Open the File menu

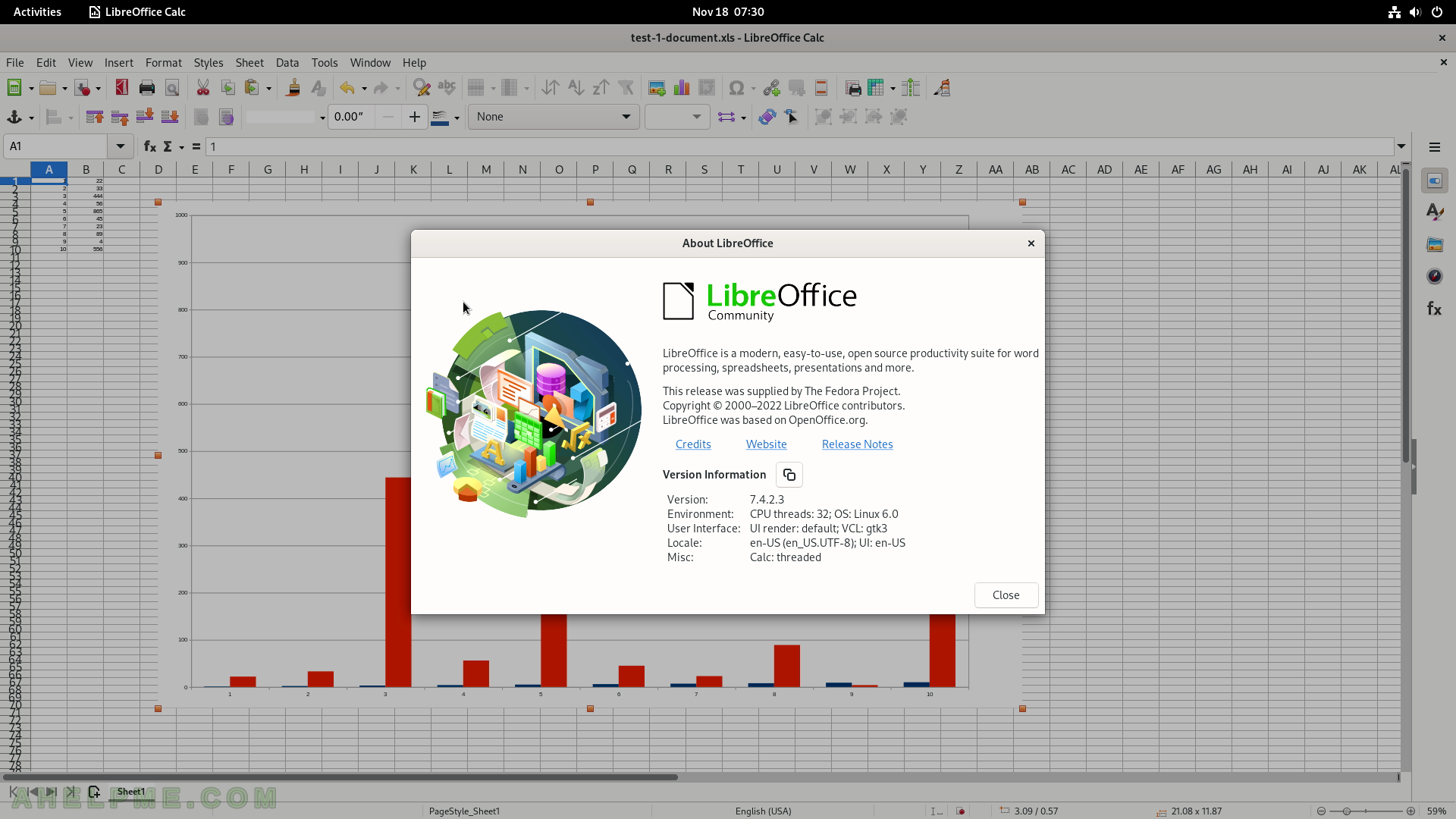[15, 63]
